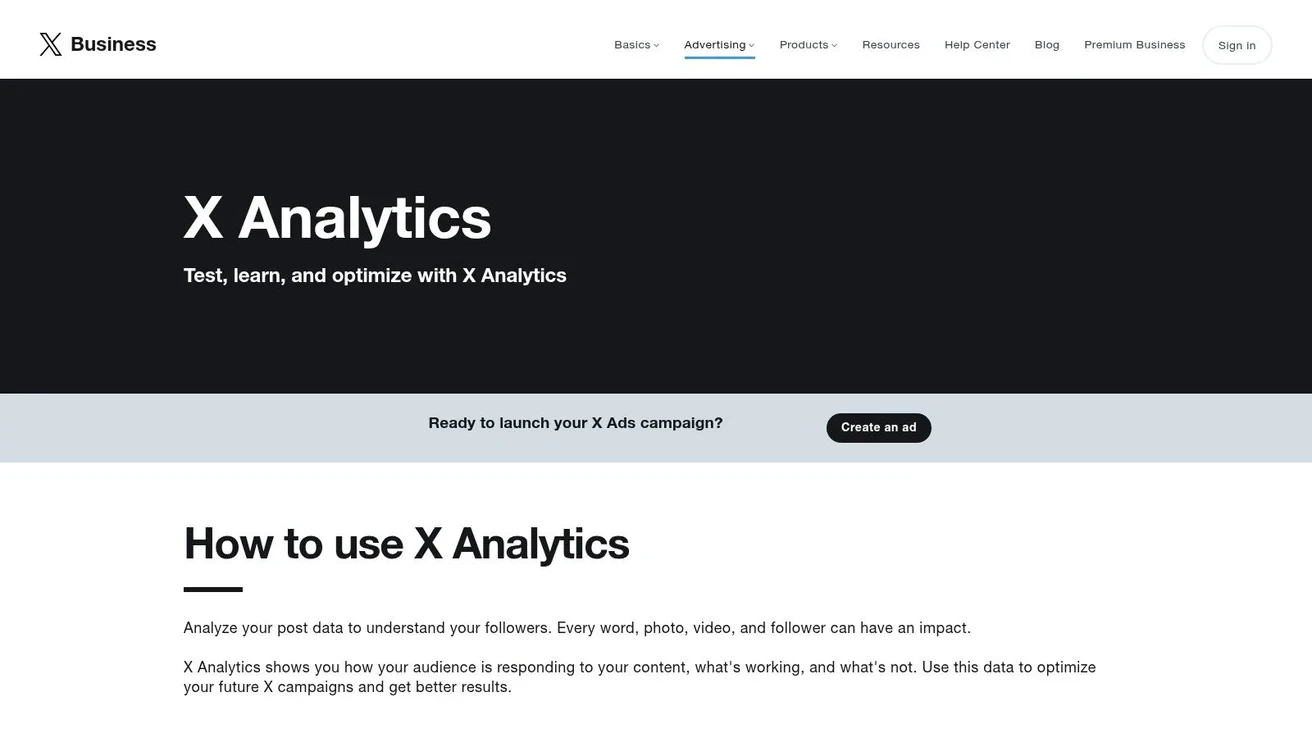The height and width of the screenshot is (738, 1312).
Task: Click the hero subtitle about test and learn
Action: coord(375,276)
